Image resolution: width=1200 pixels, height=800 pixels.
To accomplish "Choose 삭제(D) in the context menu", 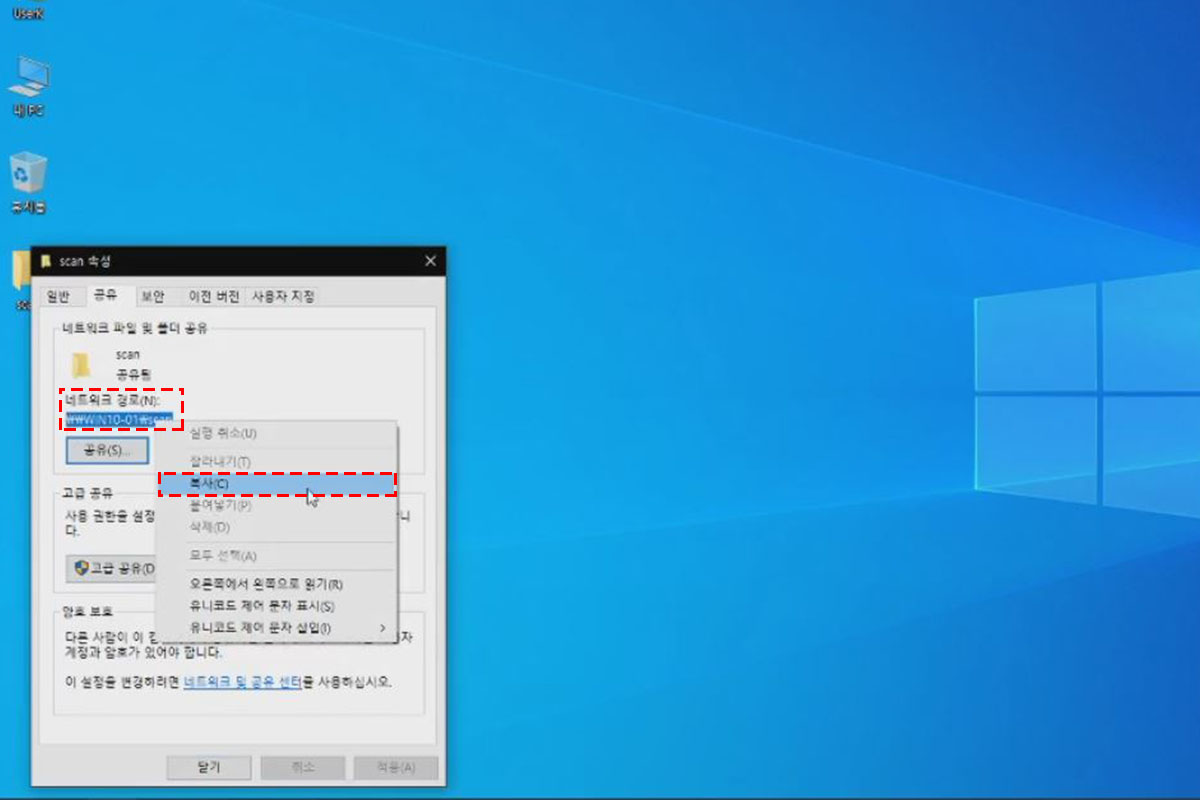I will click(x=278, y=527).
